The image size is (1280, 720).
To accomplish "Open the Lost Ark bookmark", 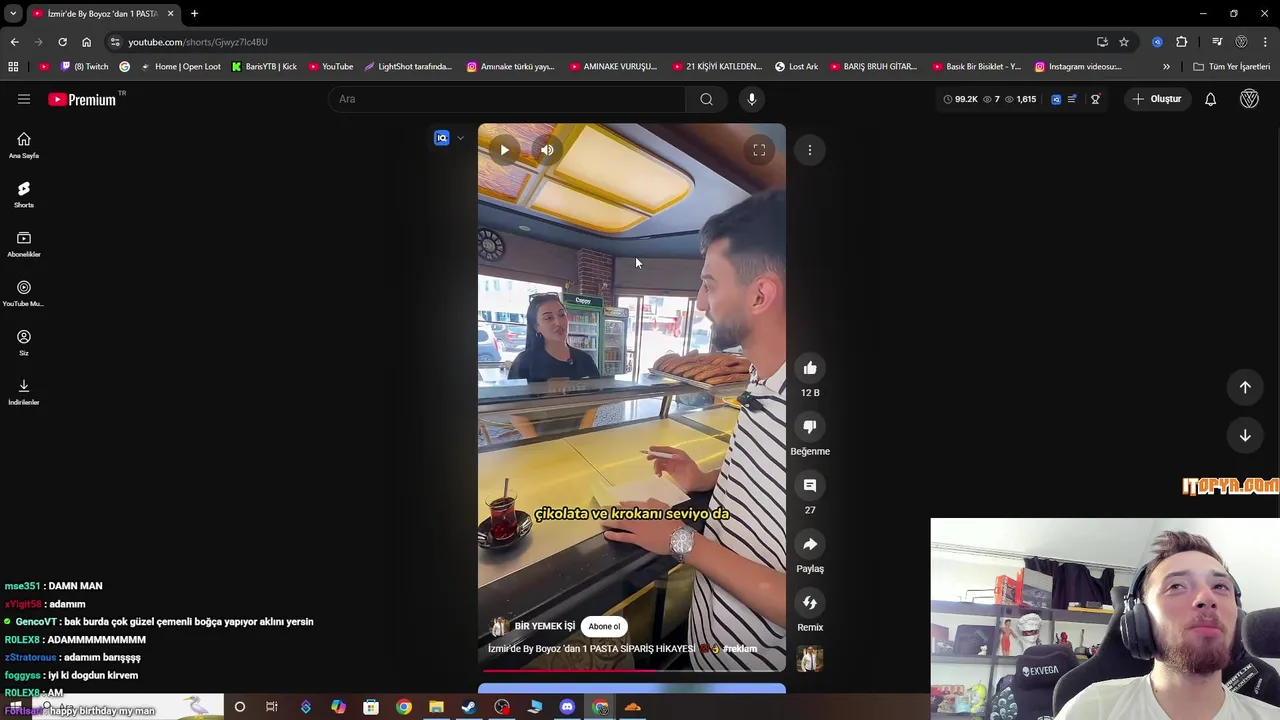I will coord(796,67).
